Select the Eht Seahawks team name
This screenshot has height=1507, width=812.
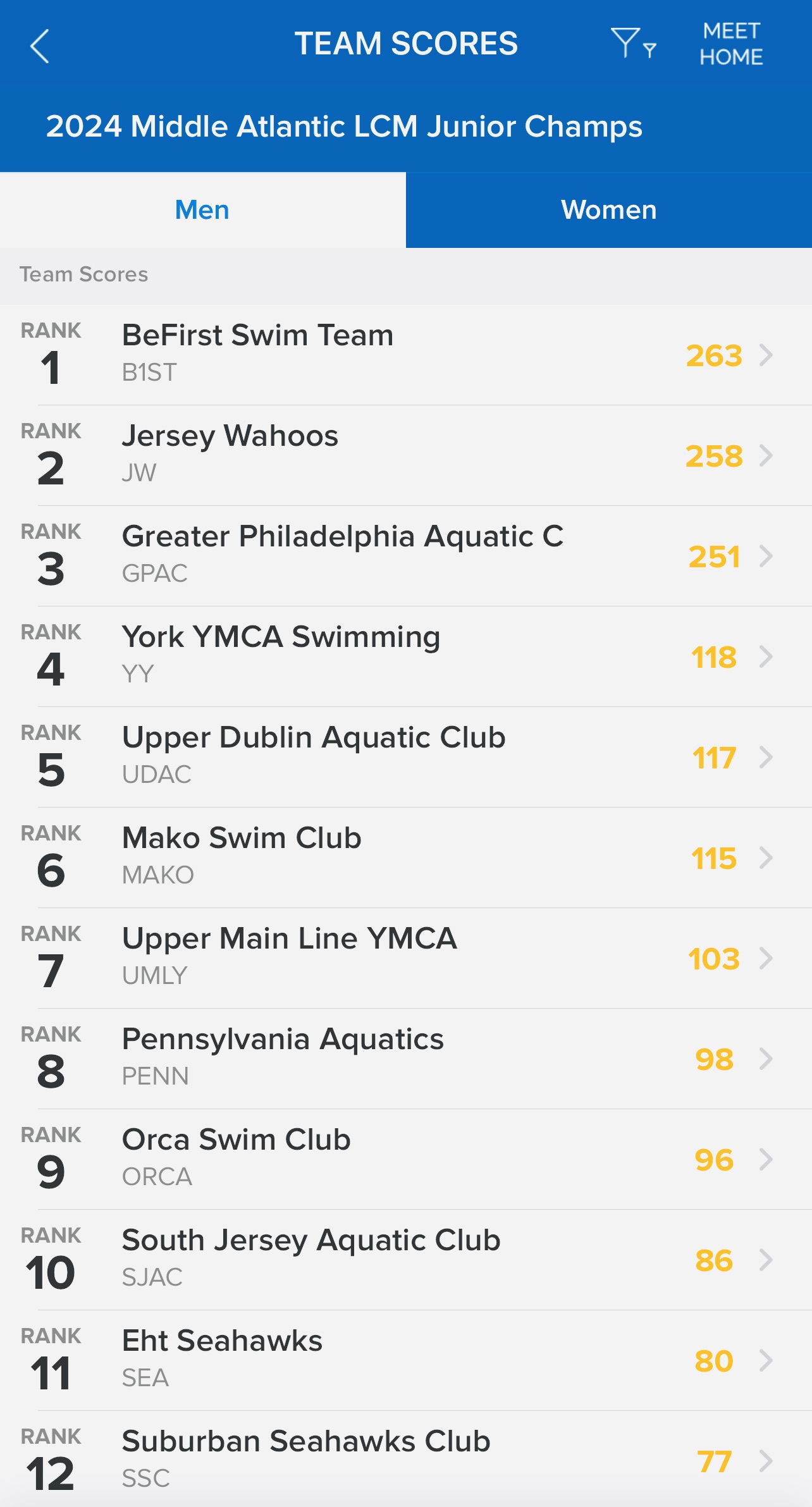222,1341
